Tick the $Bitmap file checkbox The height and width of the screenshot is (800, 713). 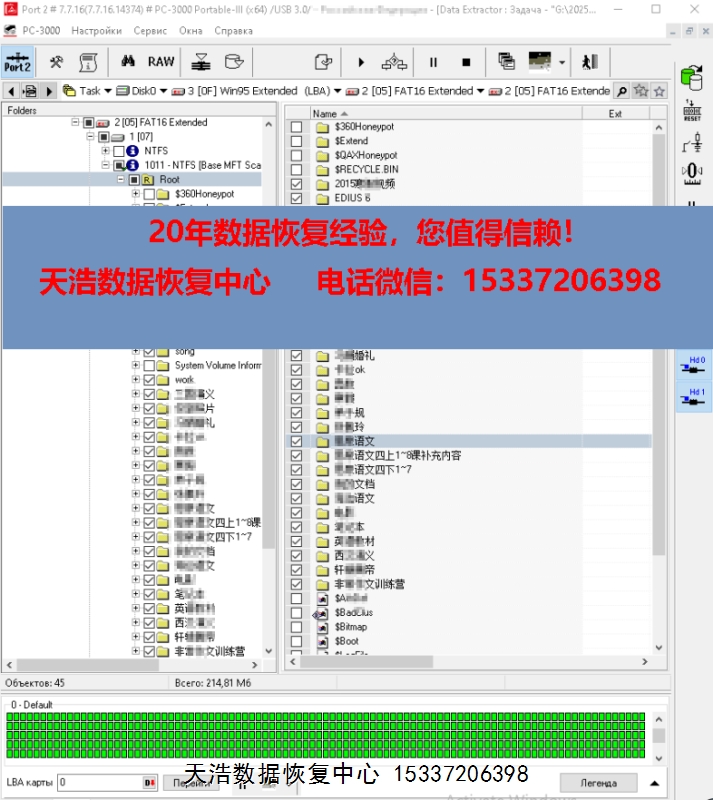pos(295,627)
